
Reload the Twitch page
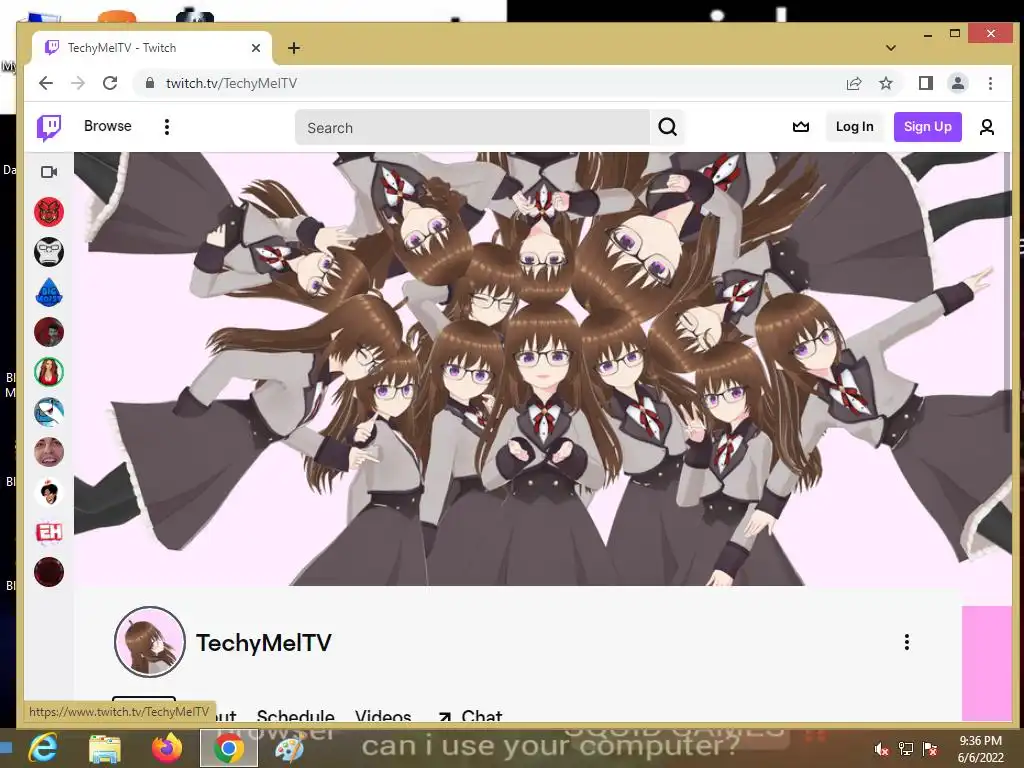click(x=110, y=83)
